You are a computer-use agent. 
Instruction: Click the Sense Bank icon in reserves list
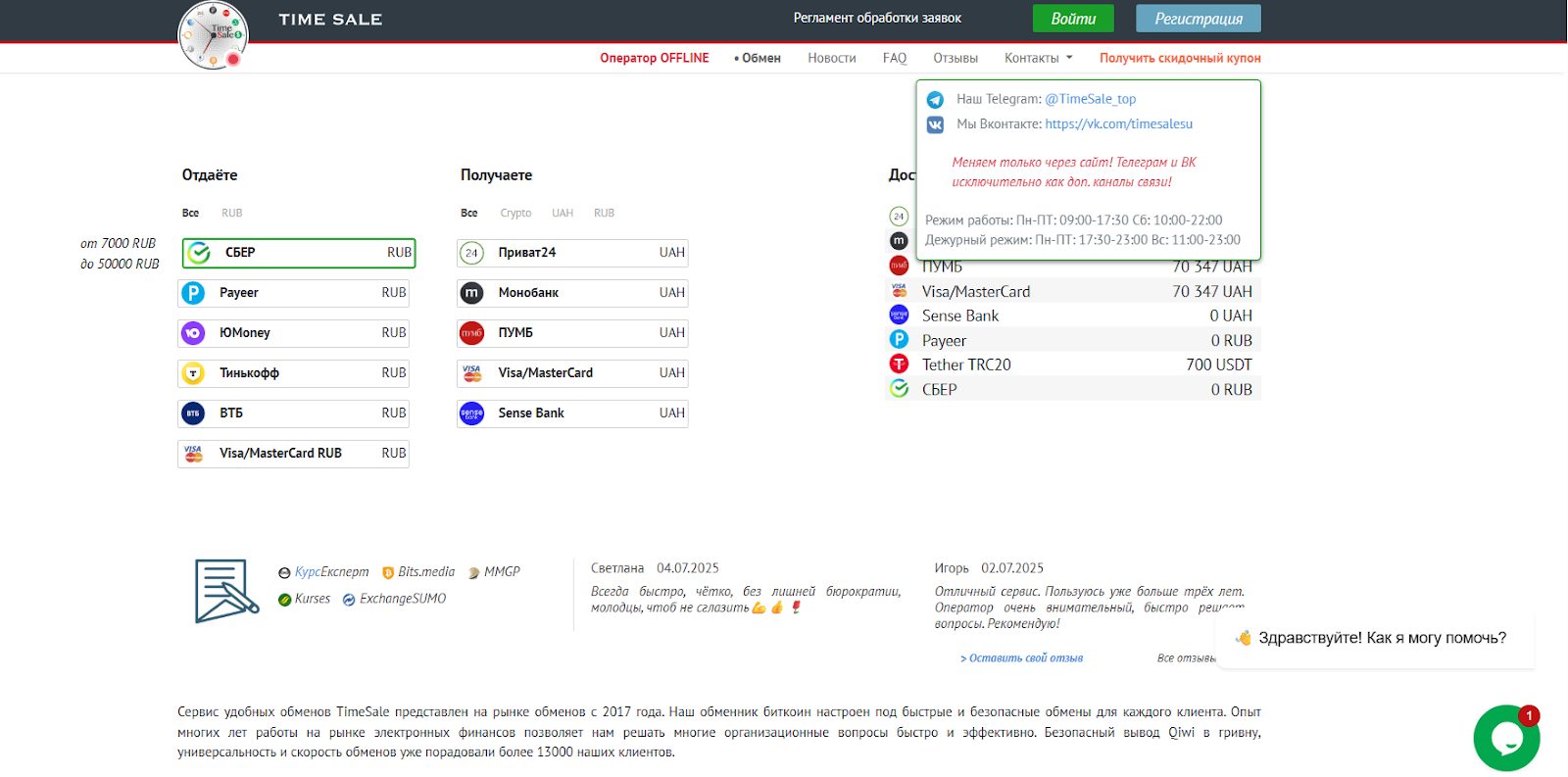(x=899, y=316)
